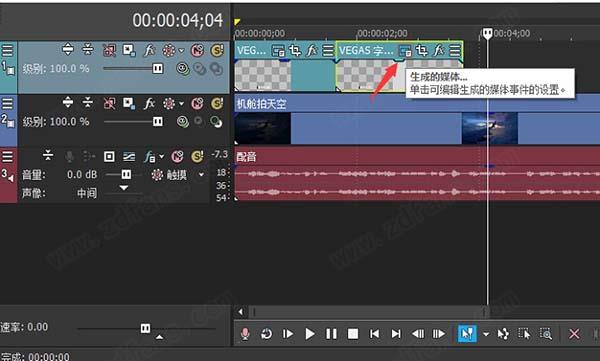Play the timeline from cursor
The width and height of the screenshot is (600, 361).
310,334
